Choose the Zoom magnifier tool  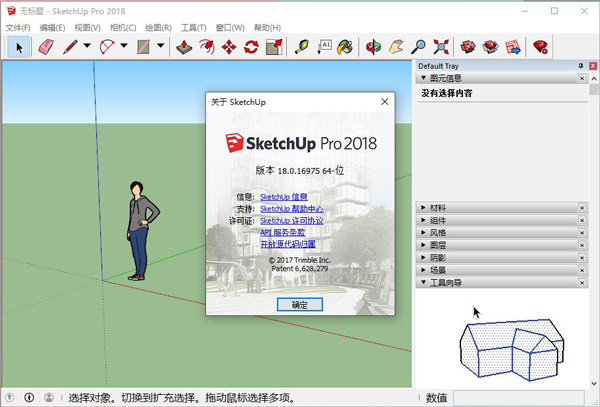pyautogui.click(x=418, y=47)
